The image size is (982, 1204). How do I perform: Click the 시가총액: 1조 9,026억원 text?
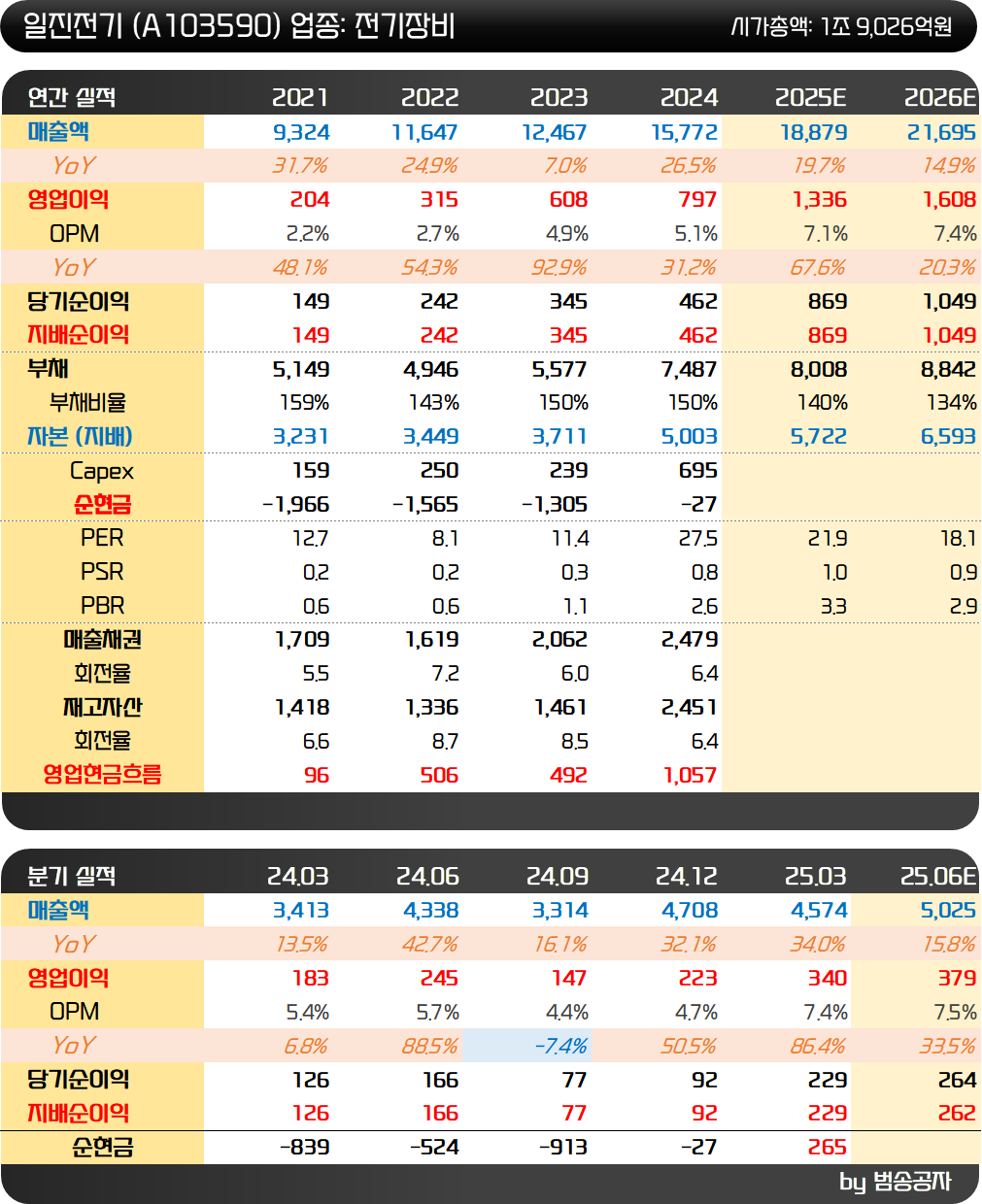click(x=842, y=26)
